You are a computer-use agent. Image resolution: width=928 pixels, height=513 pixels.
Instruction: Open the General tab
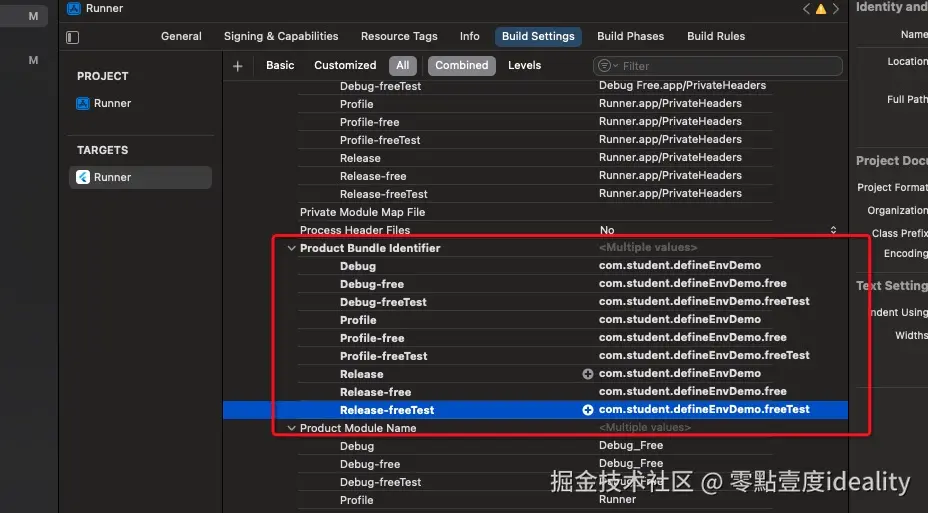[x=181, y=36]
